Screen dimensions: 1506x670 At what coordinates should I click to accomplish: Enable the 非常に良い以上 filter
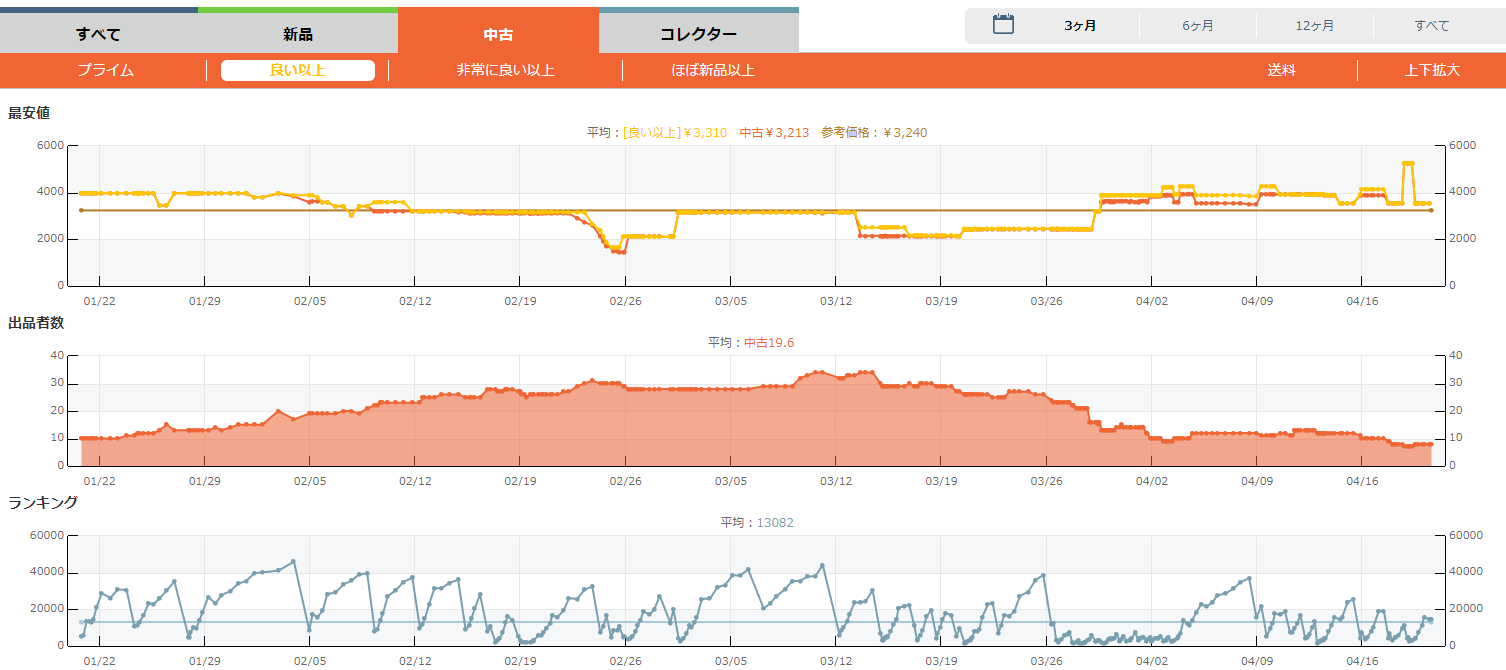505,70
